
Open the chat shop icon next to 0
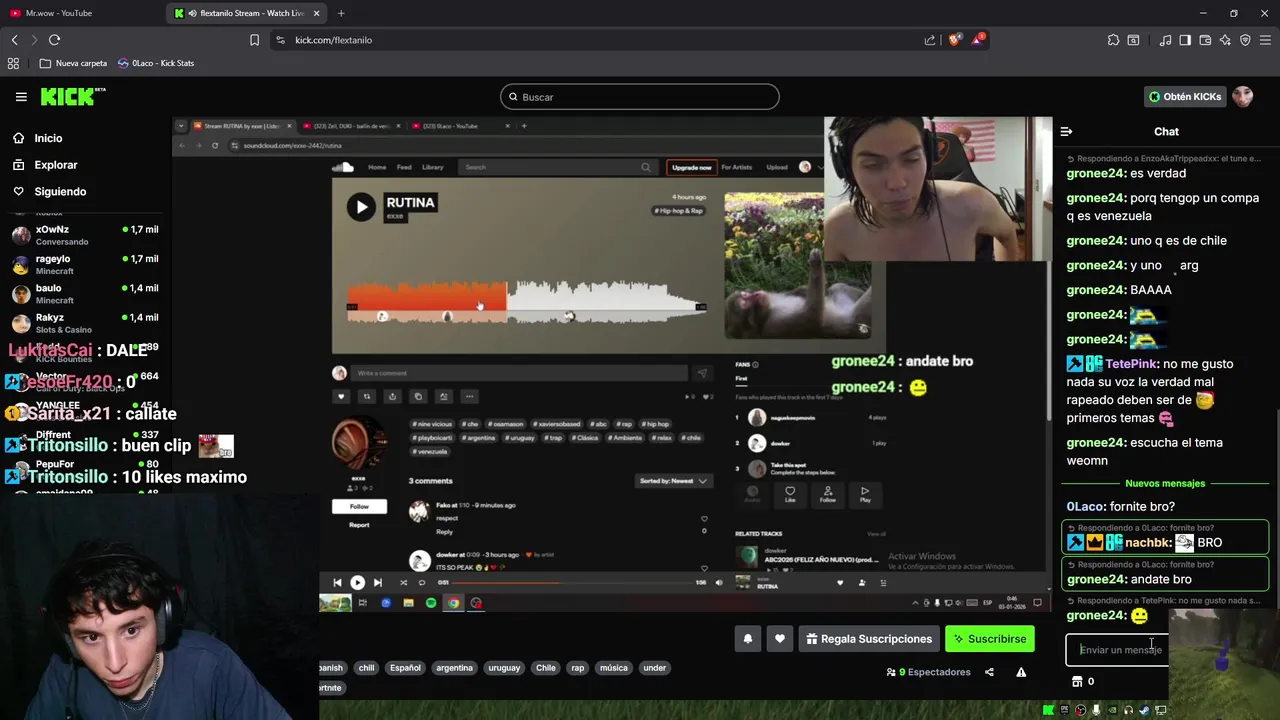coord(1077,682)
